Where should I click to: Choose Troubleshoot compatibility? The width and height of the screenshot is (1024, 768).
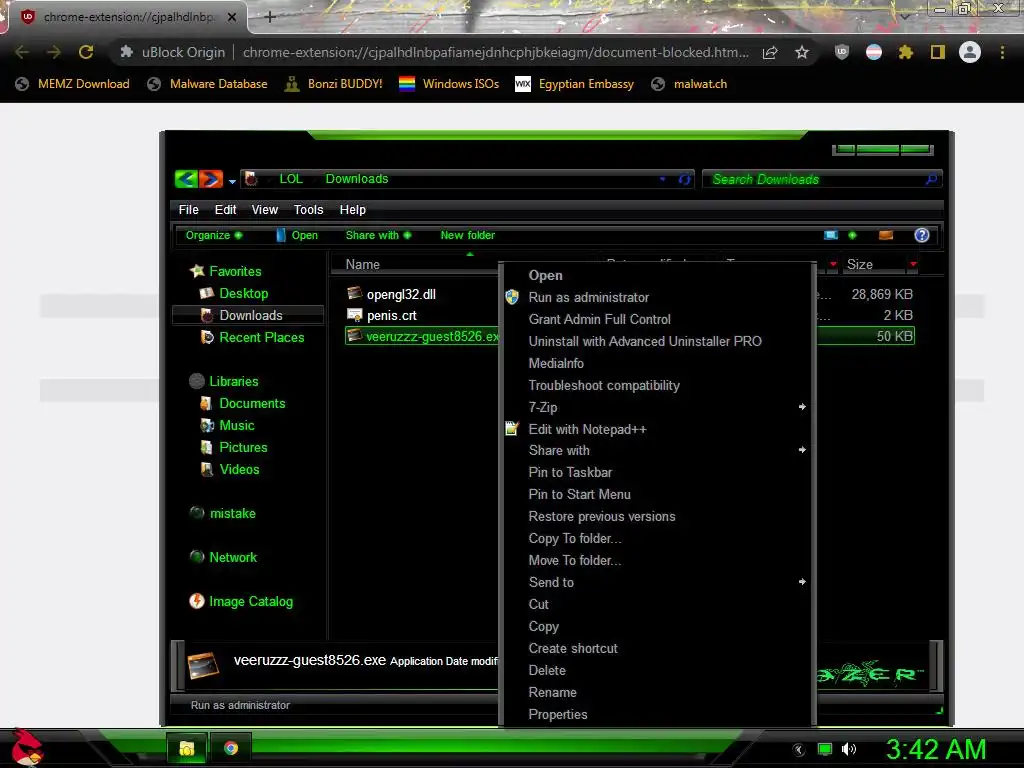[x=604, y=385]
